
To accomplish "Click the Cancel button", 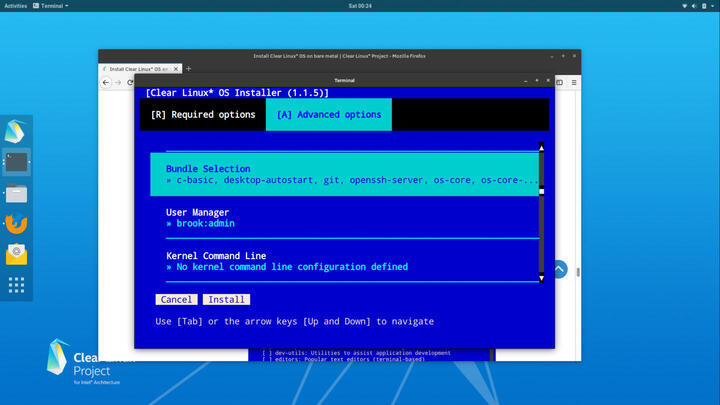I will pos(176,299).
